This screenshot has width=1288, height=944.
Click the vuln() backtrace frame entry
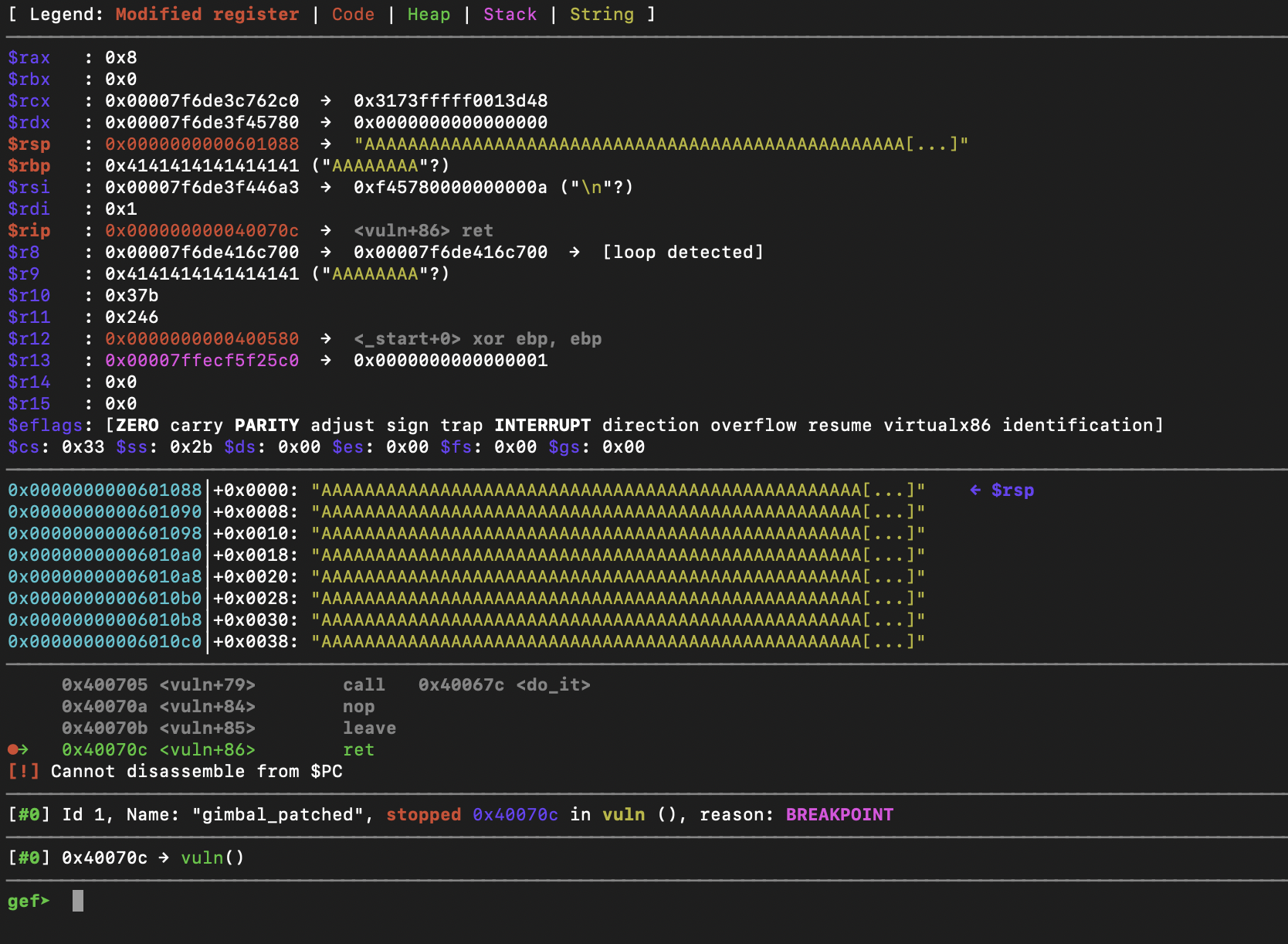[213, 858]
